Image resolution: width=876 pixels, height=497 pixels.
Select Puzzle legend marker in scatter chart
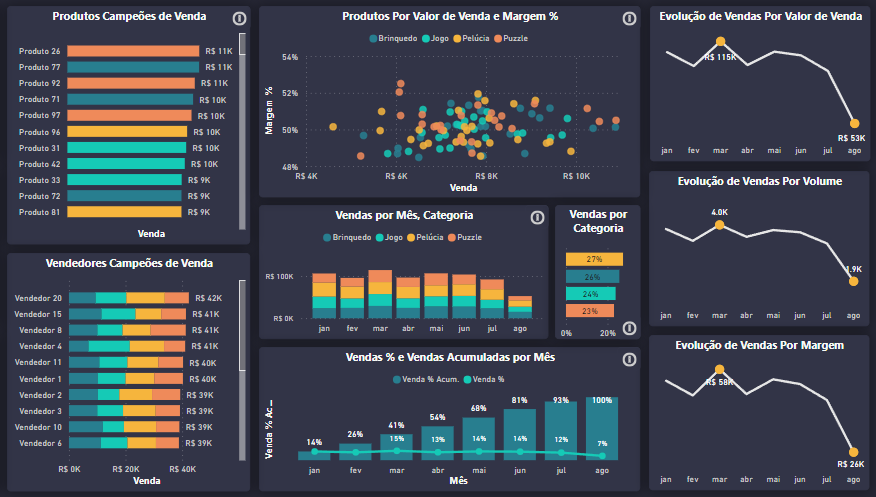(497, 38)
